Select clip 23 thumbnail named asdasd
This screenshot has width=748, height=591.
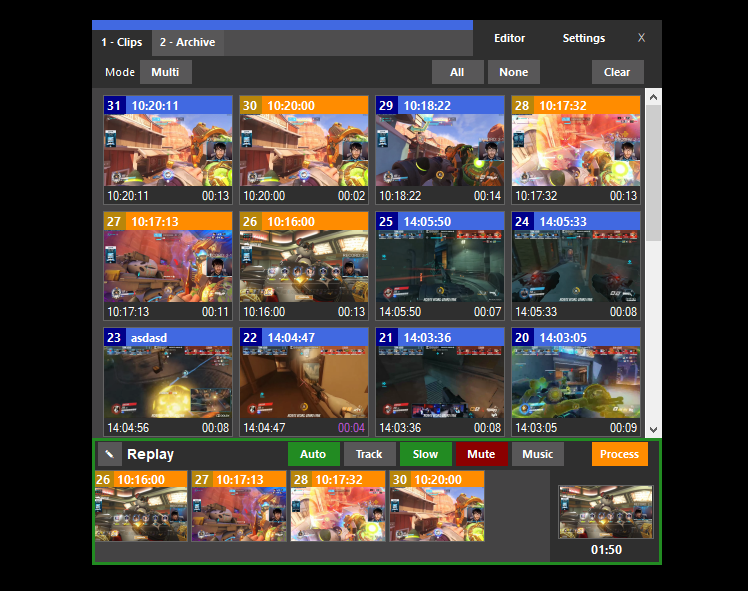[x=168, y=382]
